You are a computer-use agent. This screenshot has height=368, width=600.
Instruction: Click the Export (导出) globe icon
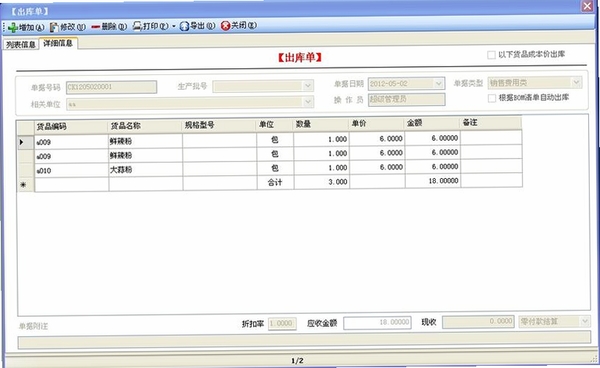click(x=184, y=26)
